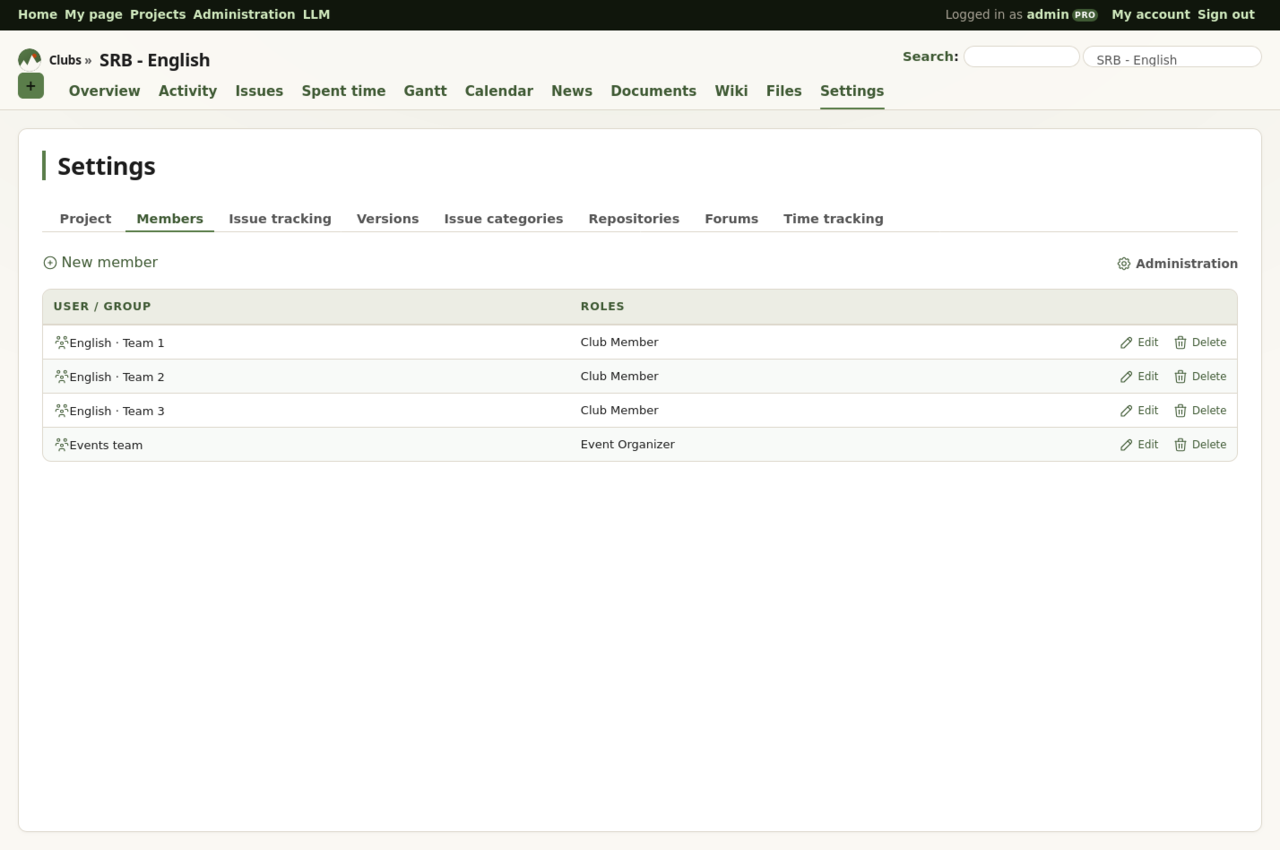This screenshot has width=1280, height=850.
Task: Open My page in the top menu
Action: pos(94,15)
